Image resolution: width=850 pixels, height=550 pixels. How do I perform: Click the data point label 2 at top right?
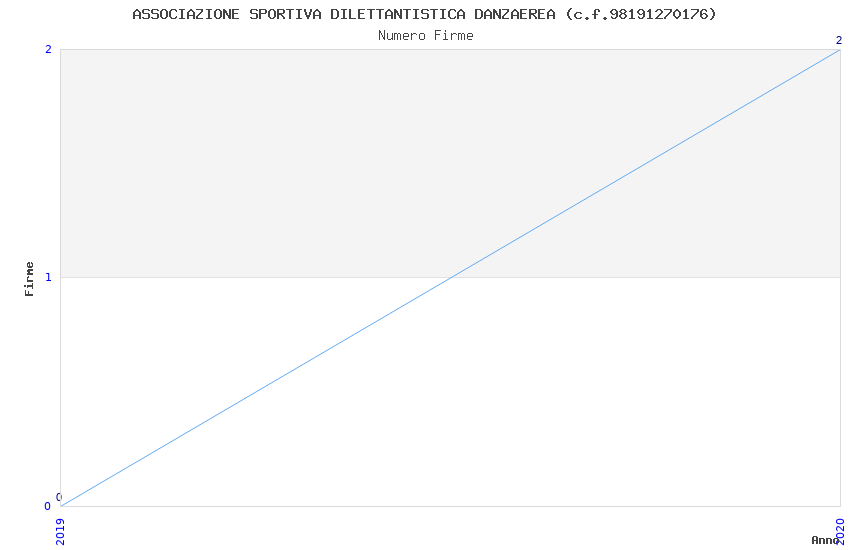839,40
